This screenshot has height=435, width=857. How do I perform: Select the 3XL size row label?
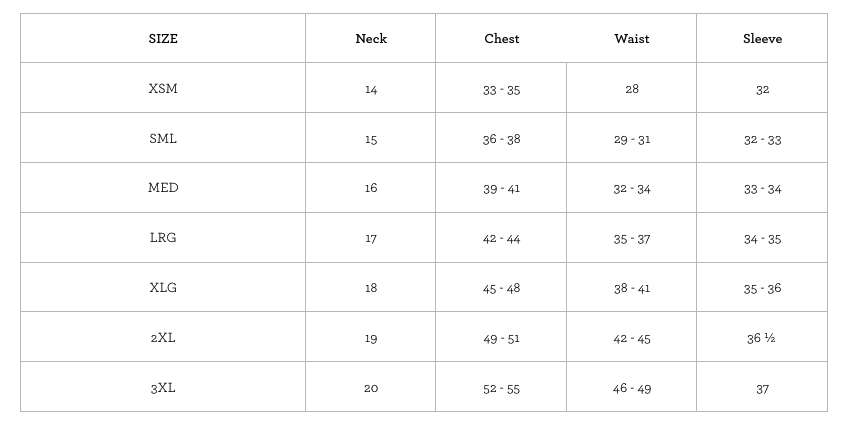163,388
